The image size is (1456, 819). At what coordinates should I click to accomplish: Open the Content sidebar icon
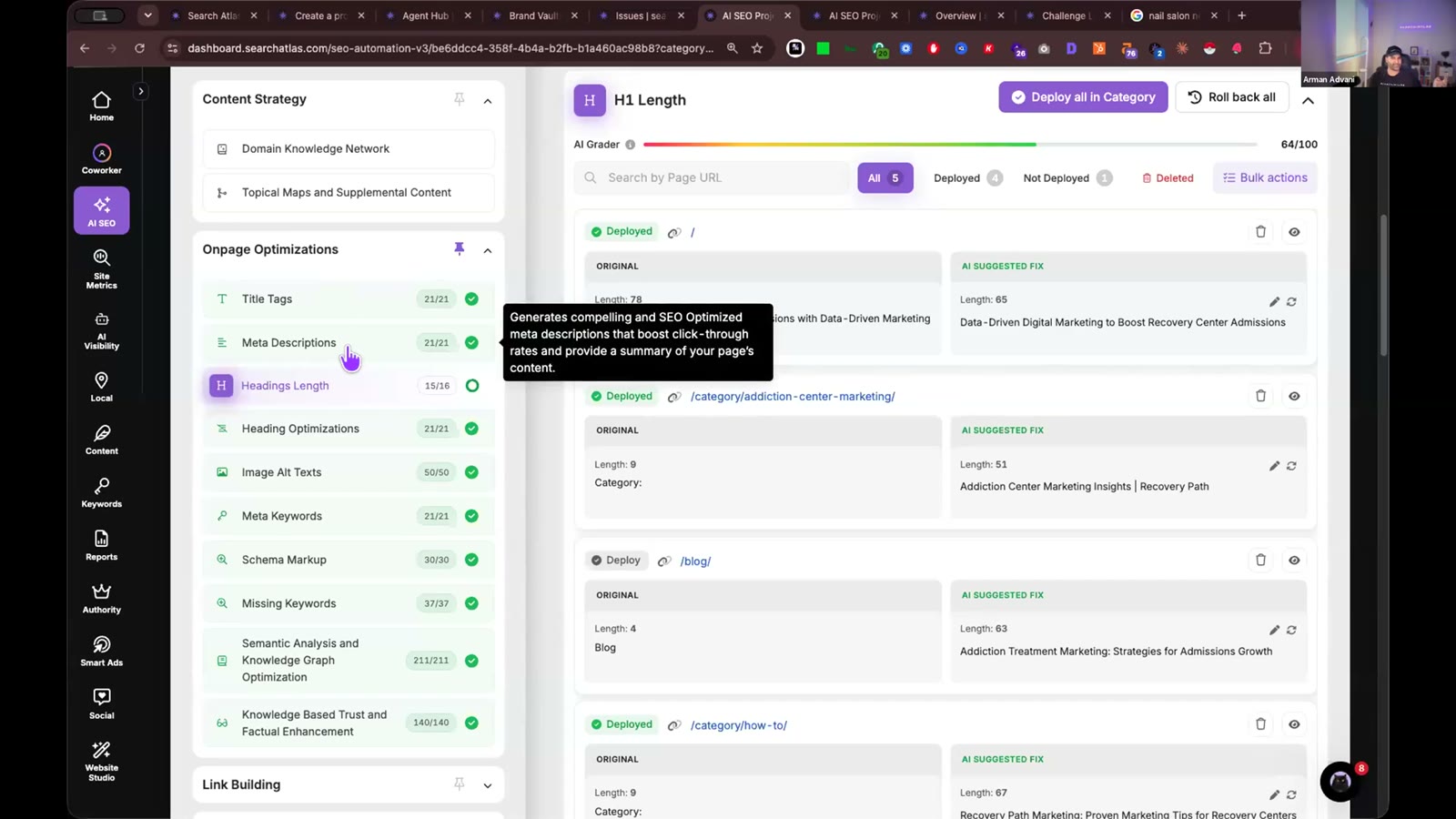(101, 440)
